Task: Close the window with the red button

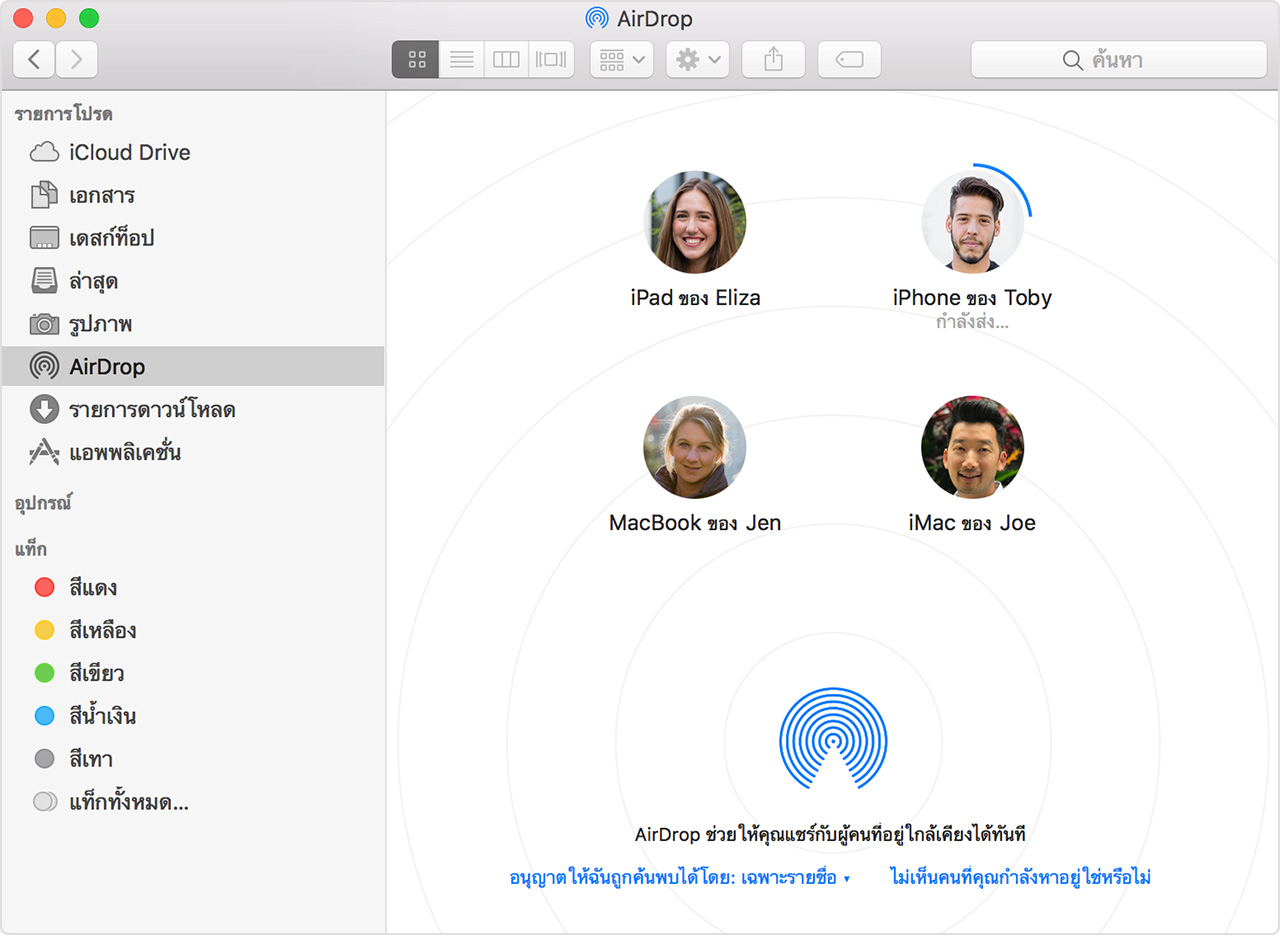Action: click(x=23, y=18)
